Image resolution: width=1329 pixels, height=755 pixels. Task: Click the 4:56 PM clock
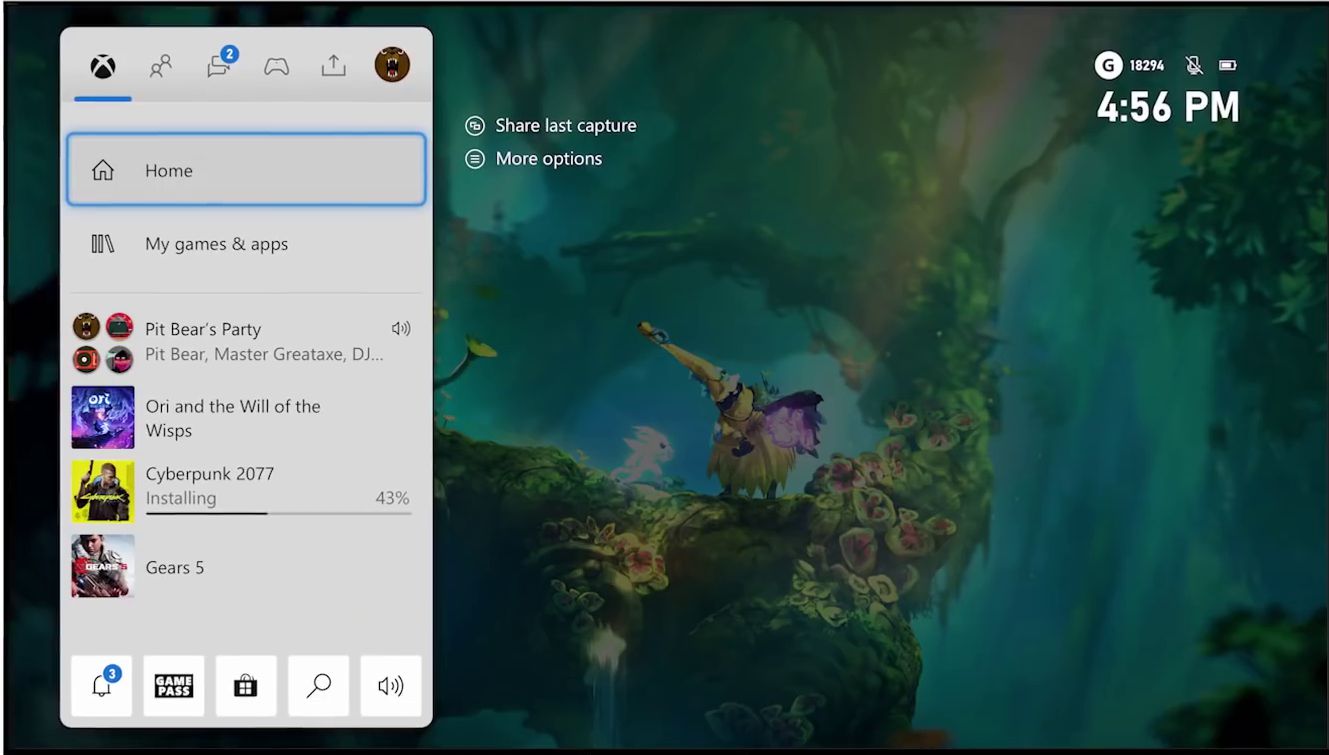[1168, 107]
